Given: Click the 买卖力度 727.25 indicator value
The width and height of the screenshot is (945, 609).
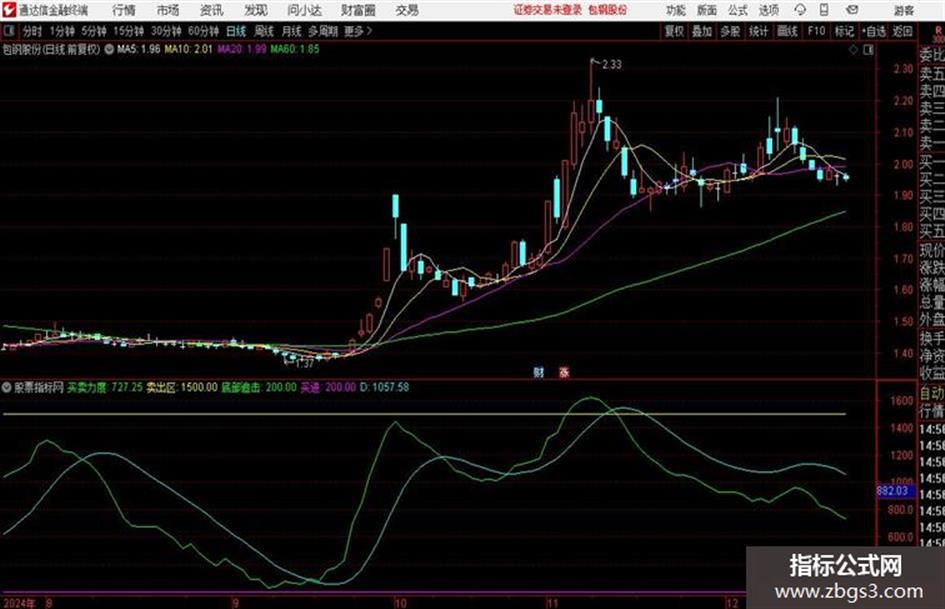Looking at the screenshot, I should coord(105,387).
